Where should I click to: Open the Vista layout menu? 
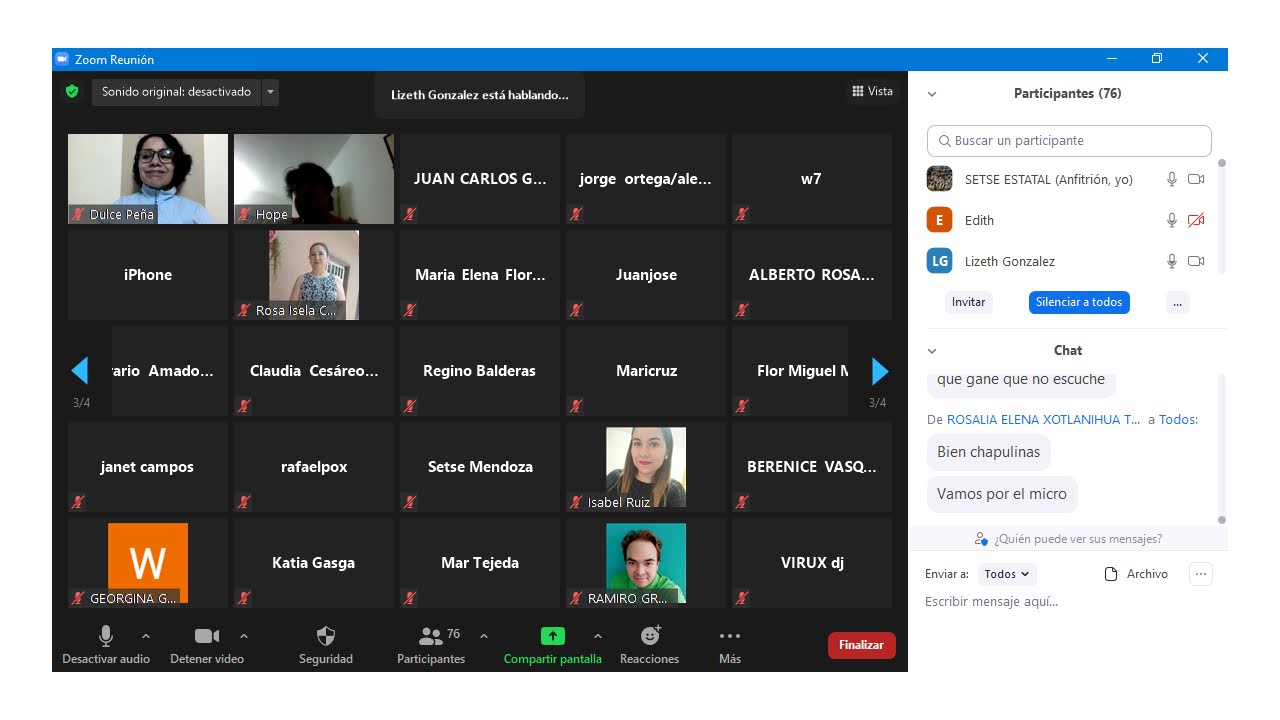coord(872,91)
